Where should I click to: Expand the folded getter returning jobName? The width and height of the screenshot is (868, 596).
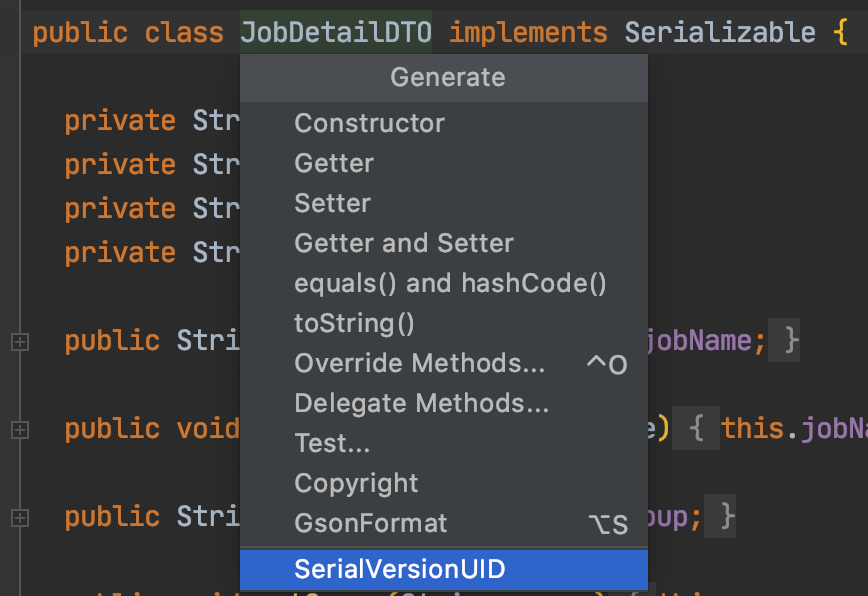click(x=19, y=341)
